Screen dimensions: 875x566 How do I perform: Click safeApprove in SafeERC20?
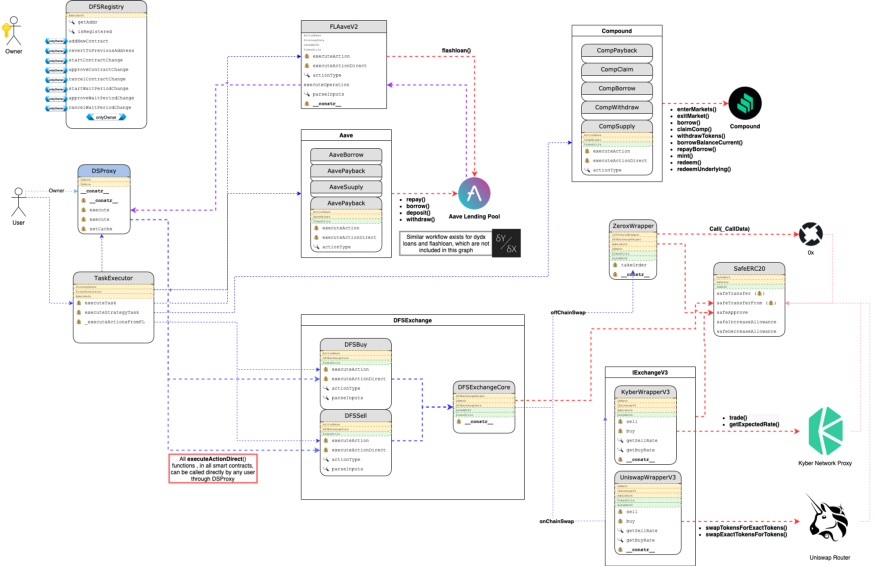coord(732,313)
